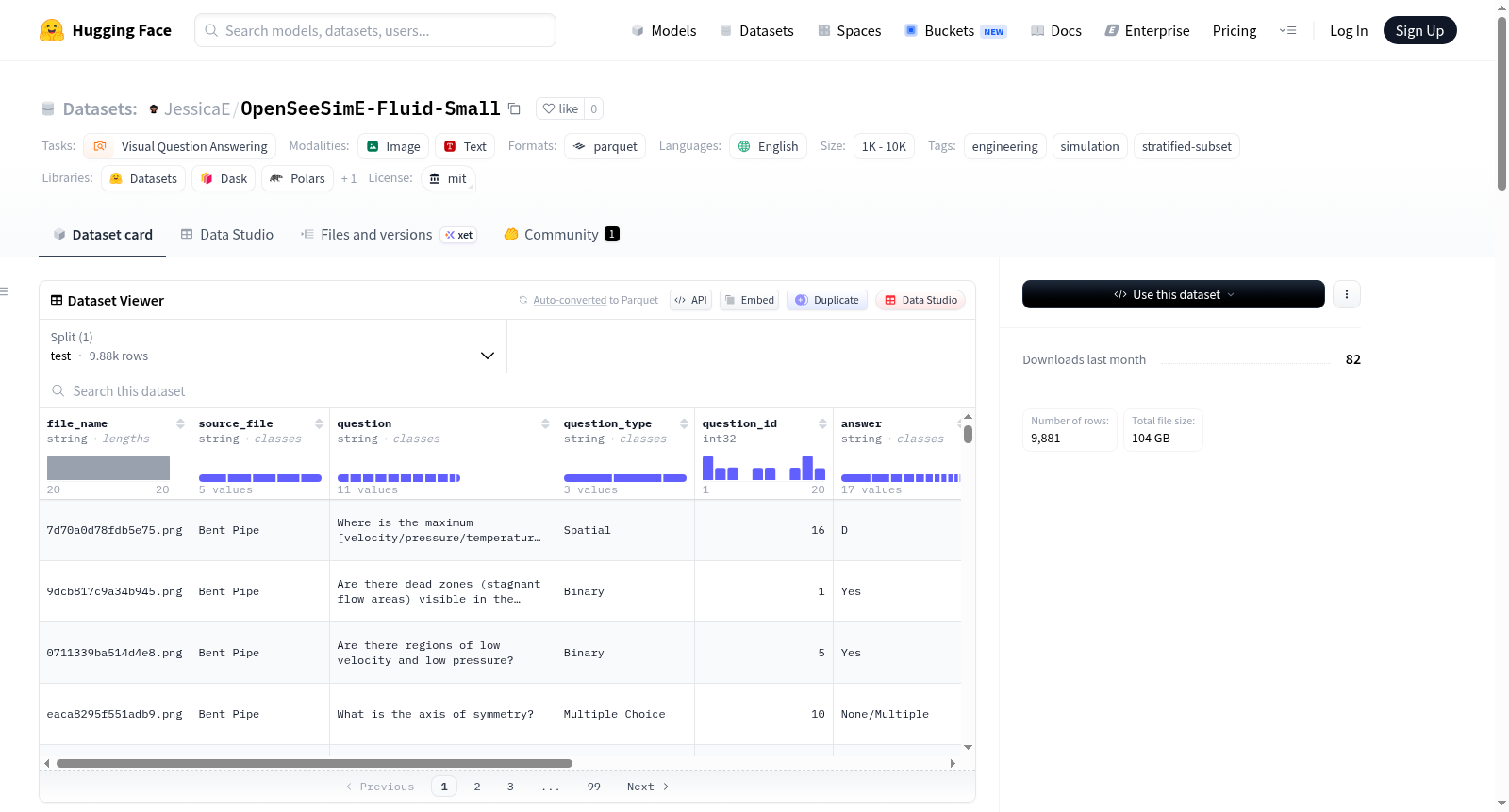The image size is (1509, 812).
Task: Click the mit license tag
Action: click(448, 178)
